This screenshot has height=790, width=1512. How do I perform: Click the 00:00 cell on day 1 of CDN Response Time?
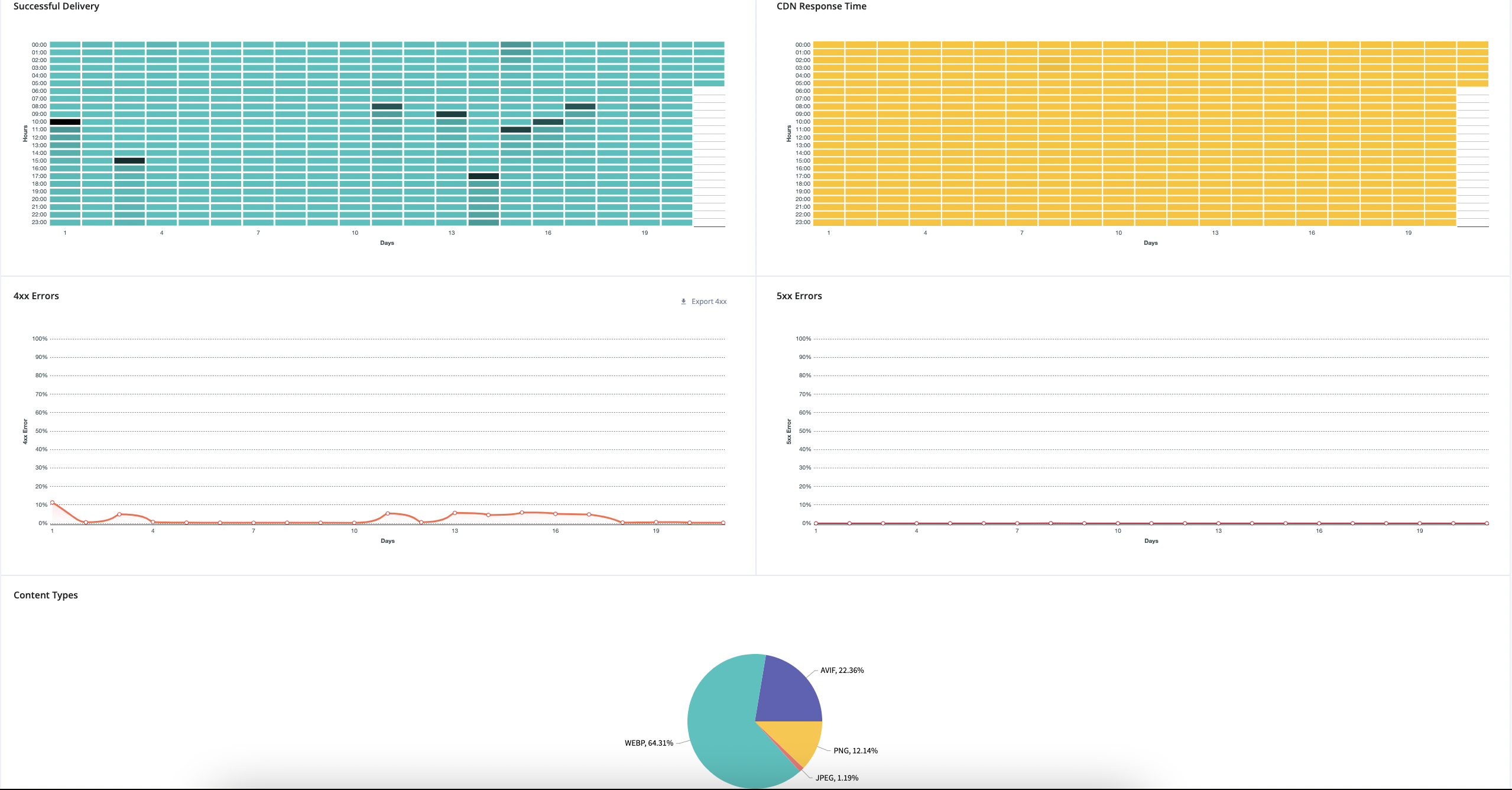coord(829,44)
